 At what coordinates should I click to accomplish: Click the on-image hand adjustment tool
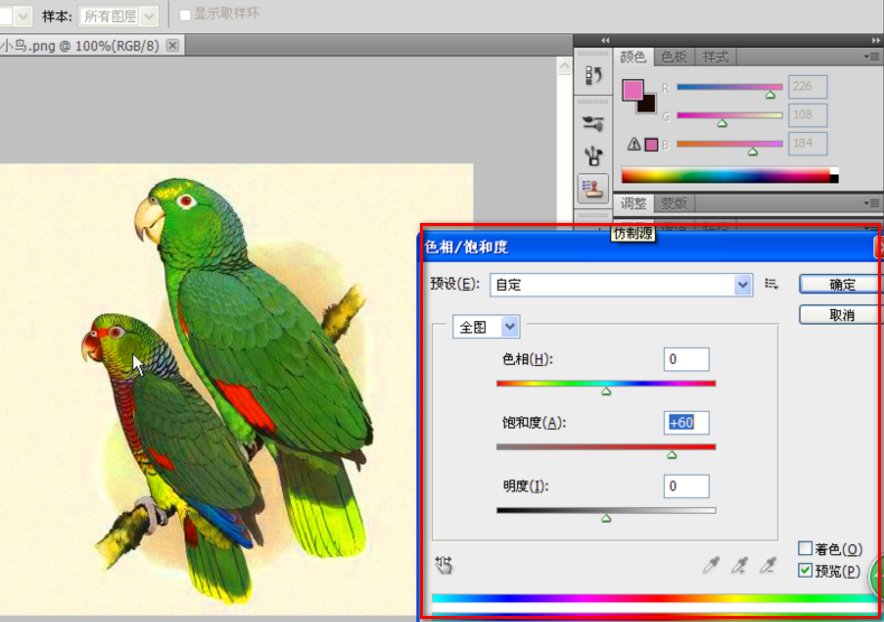pyautogui.click(x=444, y=566)
